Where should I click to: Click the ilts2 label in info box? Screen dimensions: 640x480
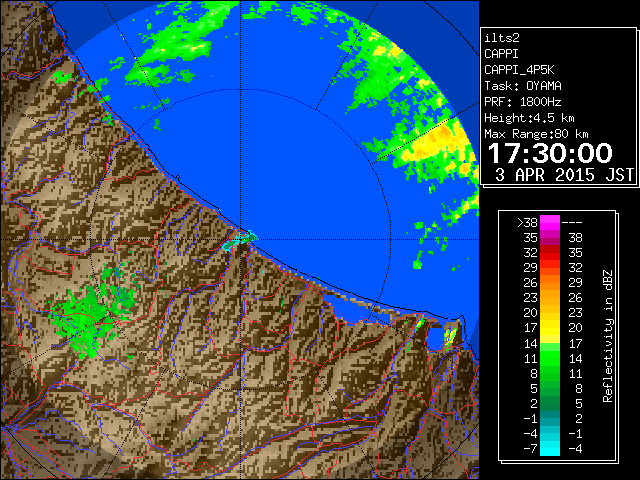[x=502, y=38]
